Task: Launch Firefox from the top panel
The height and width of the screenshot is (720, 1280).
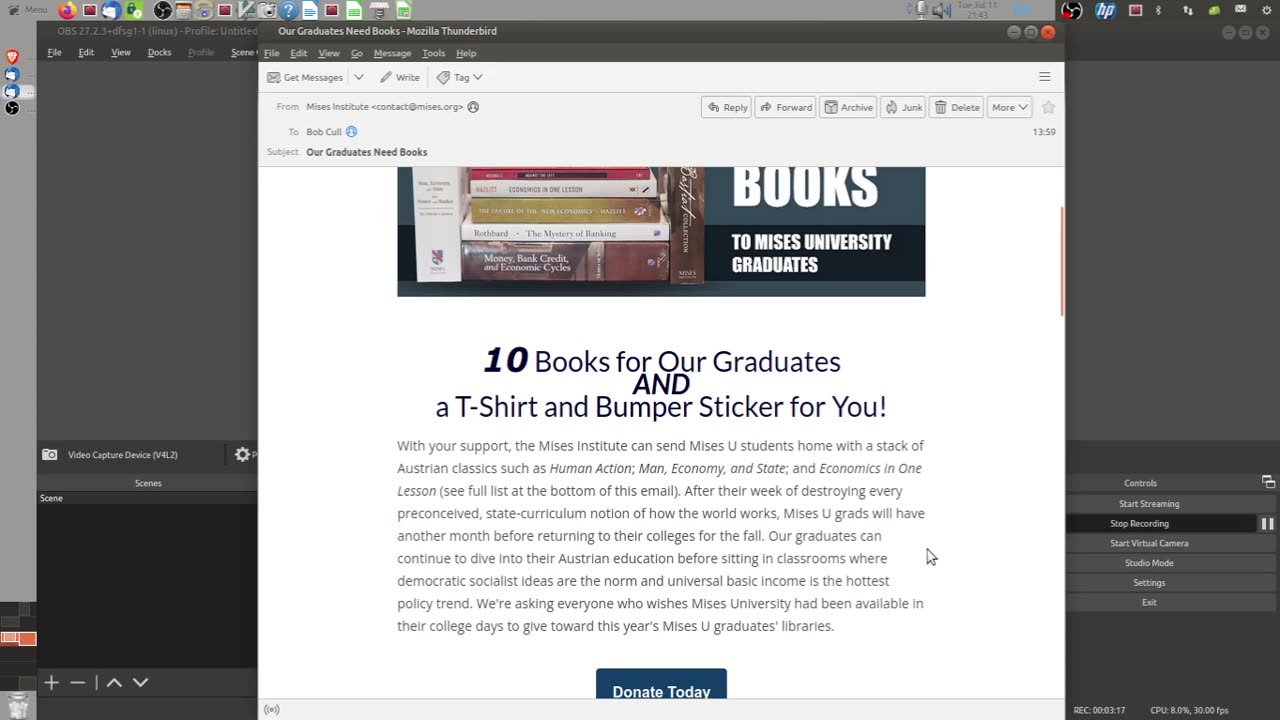Action: click(67, 11)
